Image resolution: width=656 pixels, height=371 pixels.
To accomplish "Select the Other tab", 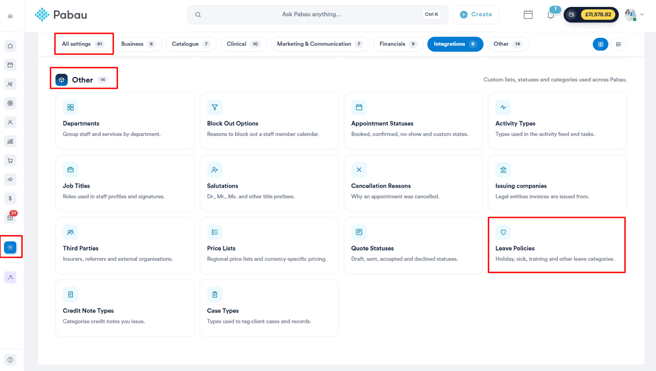I will click(507, 44).
